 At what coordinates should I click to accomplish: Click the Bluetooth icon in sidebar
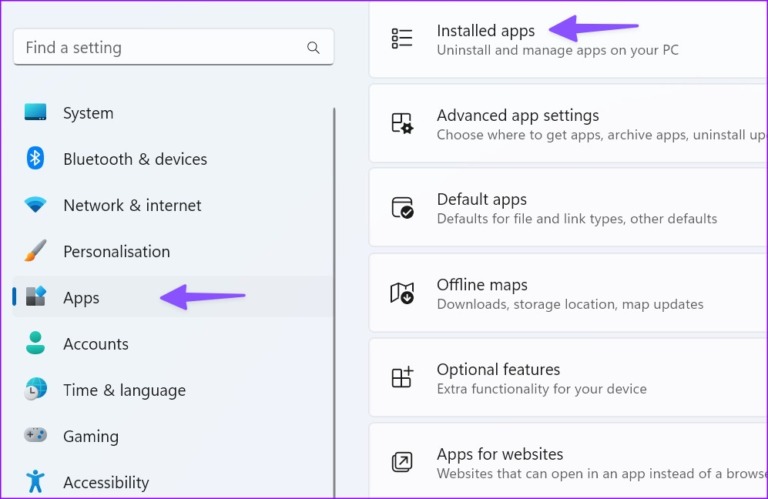coord(36,159)
